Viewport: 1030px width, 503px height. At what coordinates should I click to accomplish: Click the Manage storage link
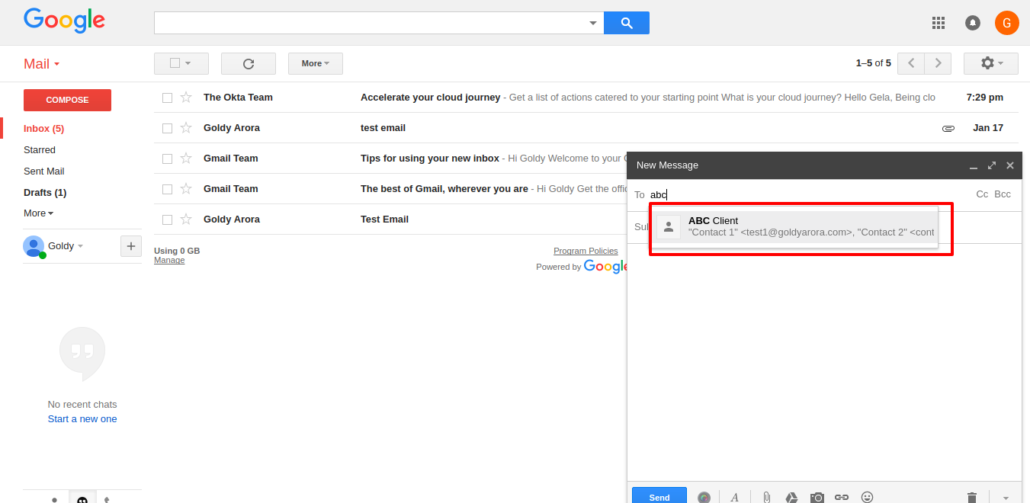169,261
